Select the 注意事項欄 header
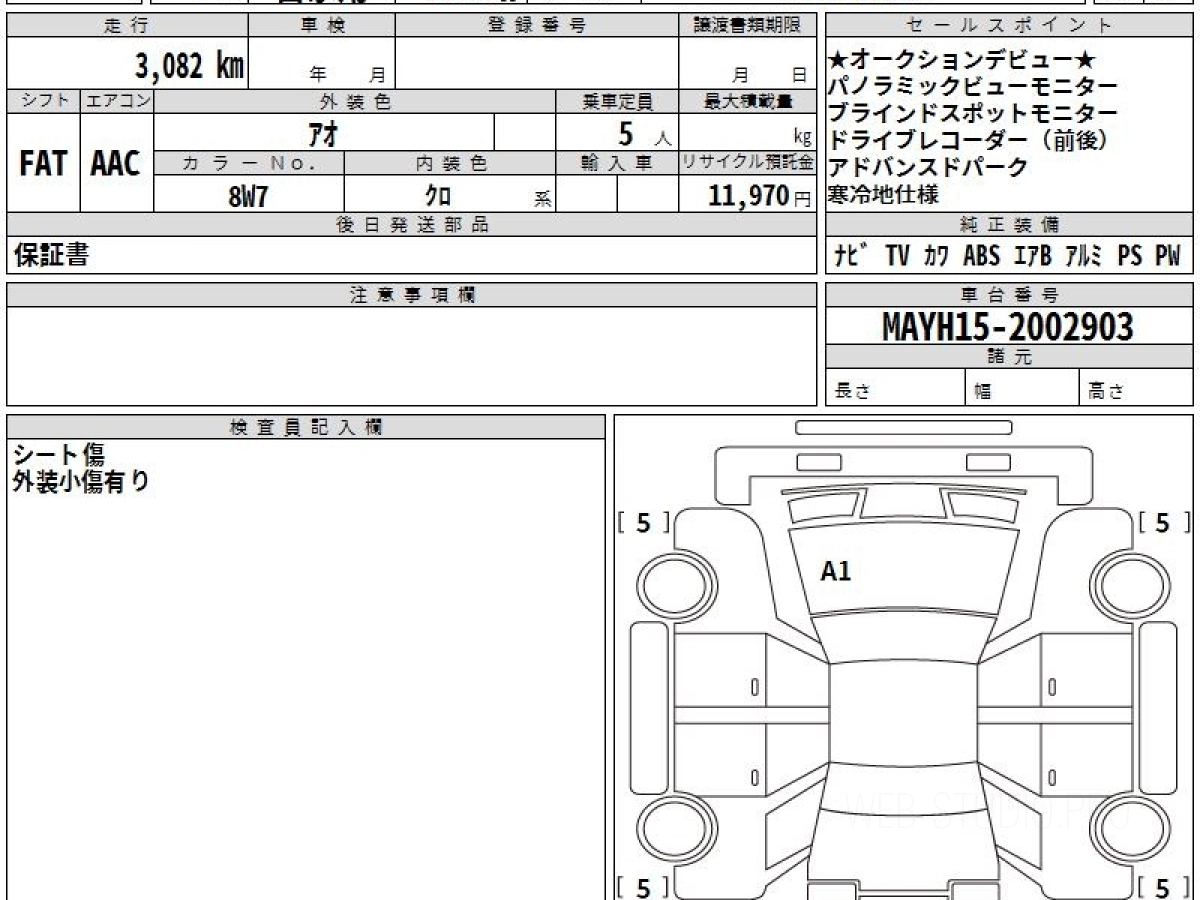Image resolution: width=1200 pixels, height=900 pixels. pos(412,295)
